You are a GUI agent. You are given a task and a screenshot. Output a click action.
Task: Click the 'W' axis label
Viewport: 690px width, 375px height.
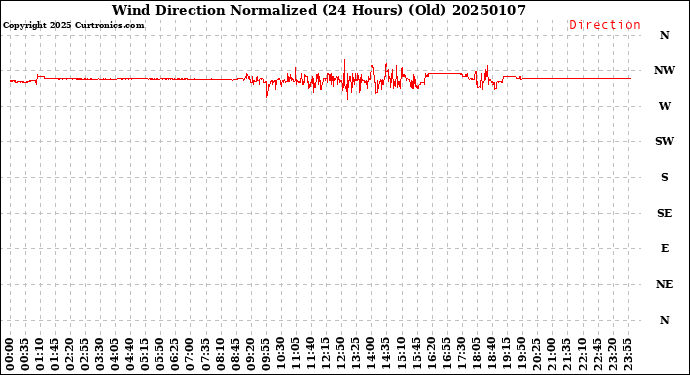[x=664, y=106]
